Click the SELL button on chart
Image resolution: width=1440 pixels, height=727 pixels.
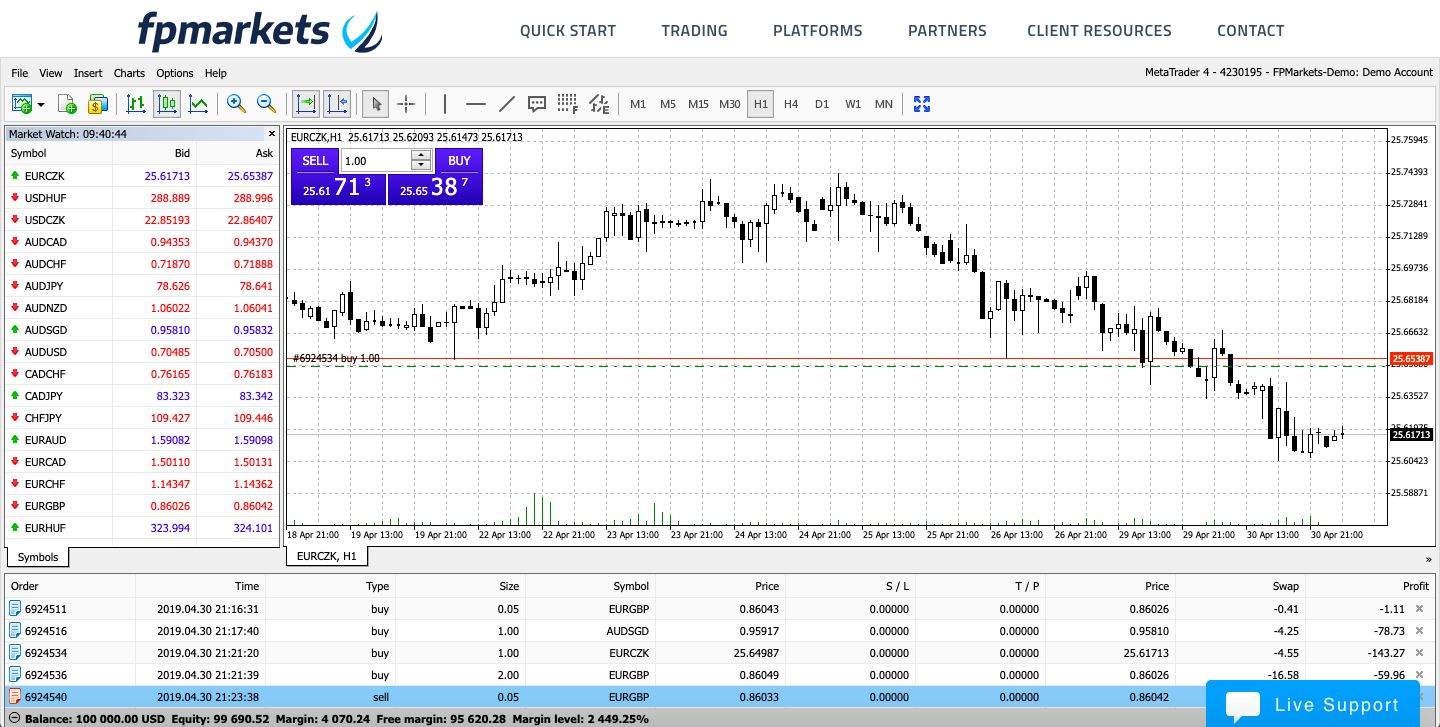click(315, 160)
